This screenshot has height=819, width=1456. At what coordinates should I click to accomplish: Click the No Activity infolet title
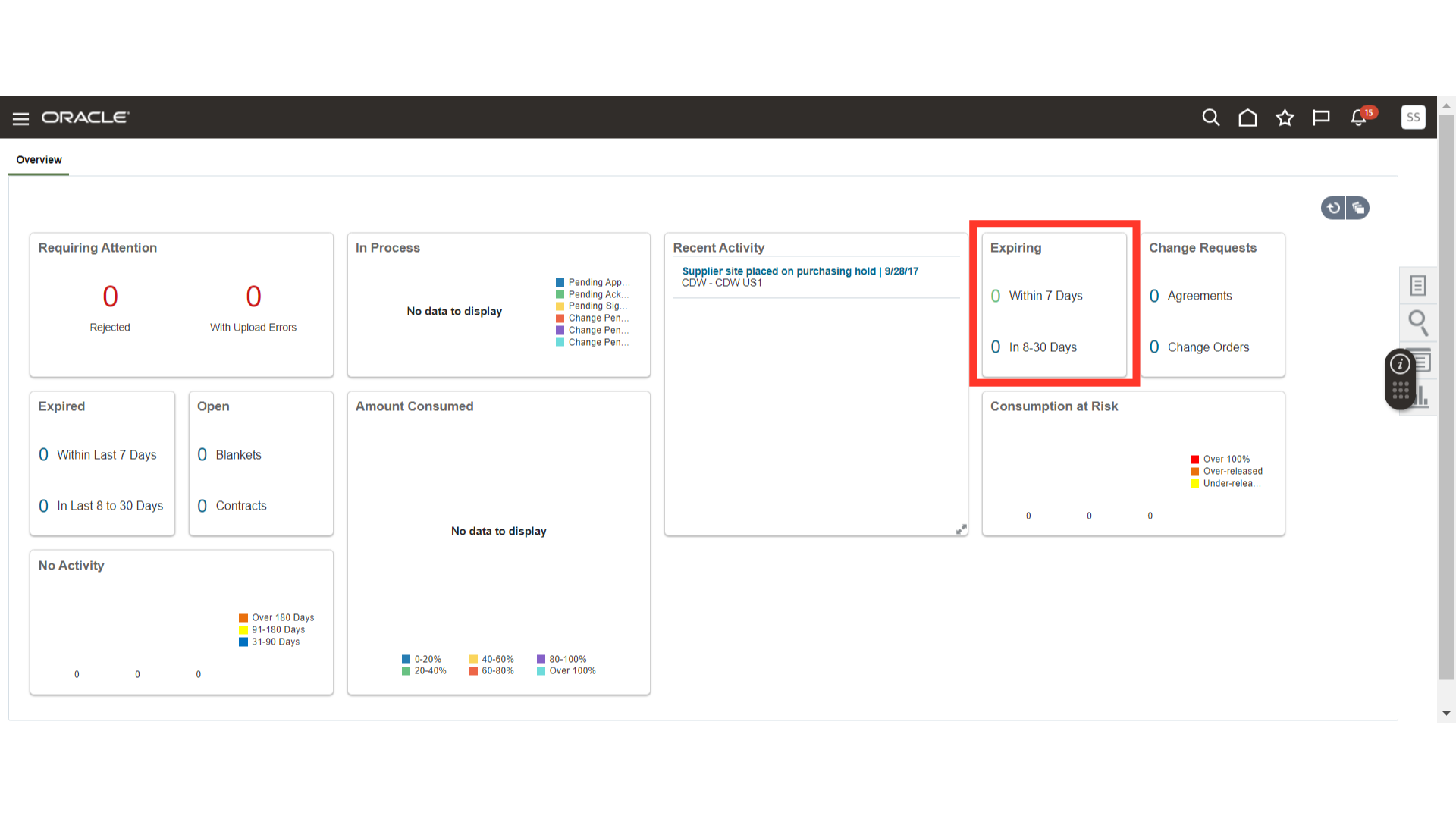71,566
